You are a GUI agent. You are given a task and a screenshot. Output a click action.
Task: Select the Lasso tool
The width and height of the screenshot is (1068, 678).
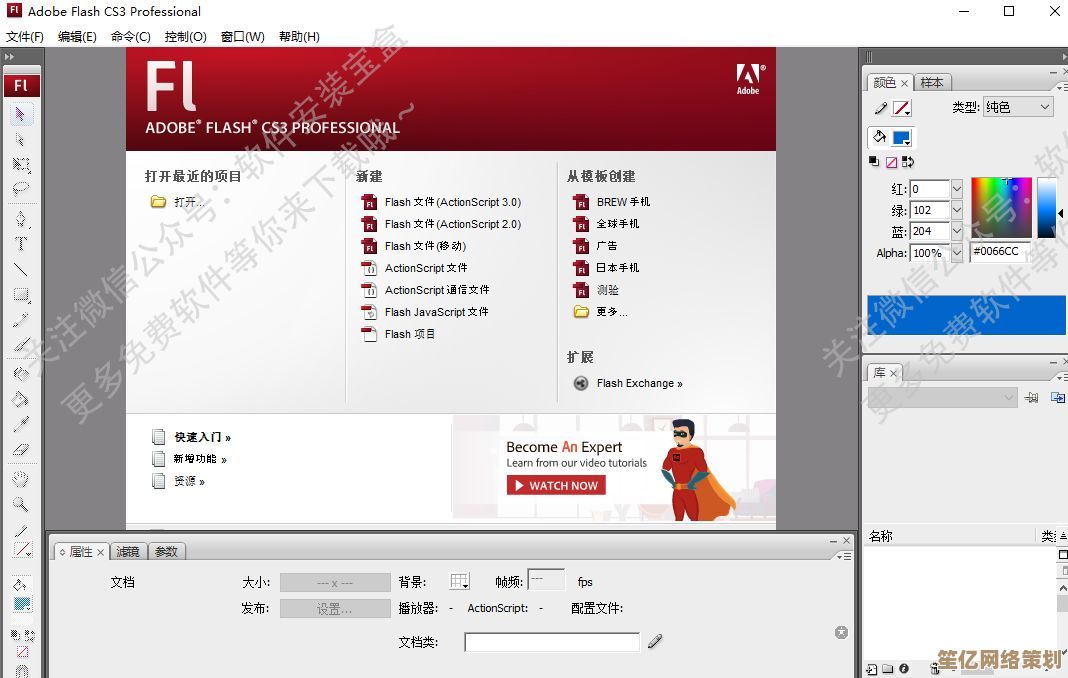click(x=20, y=189)
